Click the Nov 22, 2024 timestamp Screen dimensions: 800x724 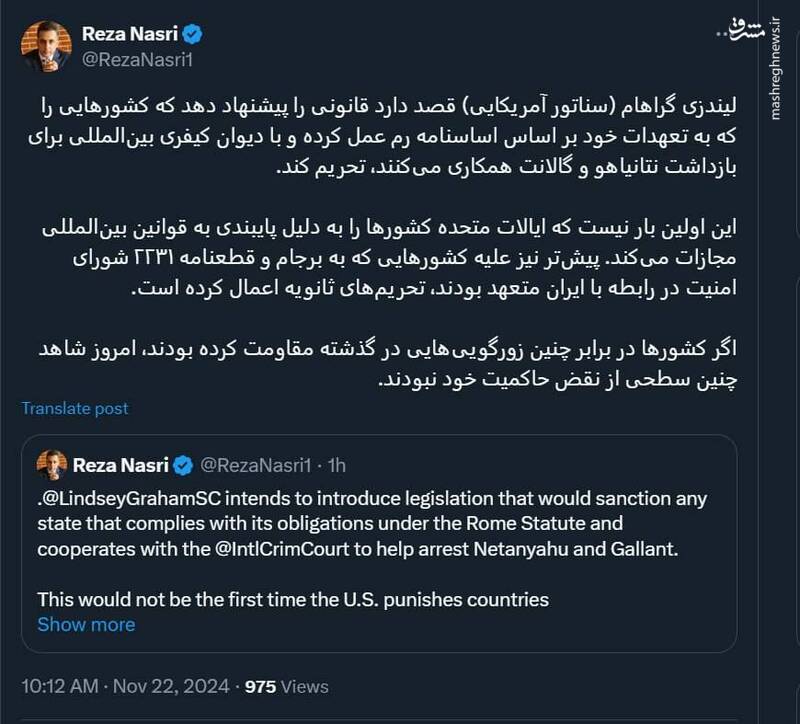coord(172,685)
